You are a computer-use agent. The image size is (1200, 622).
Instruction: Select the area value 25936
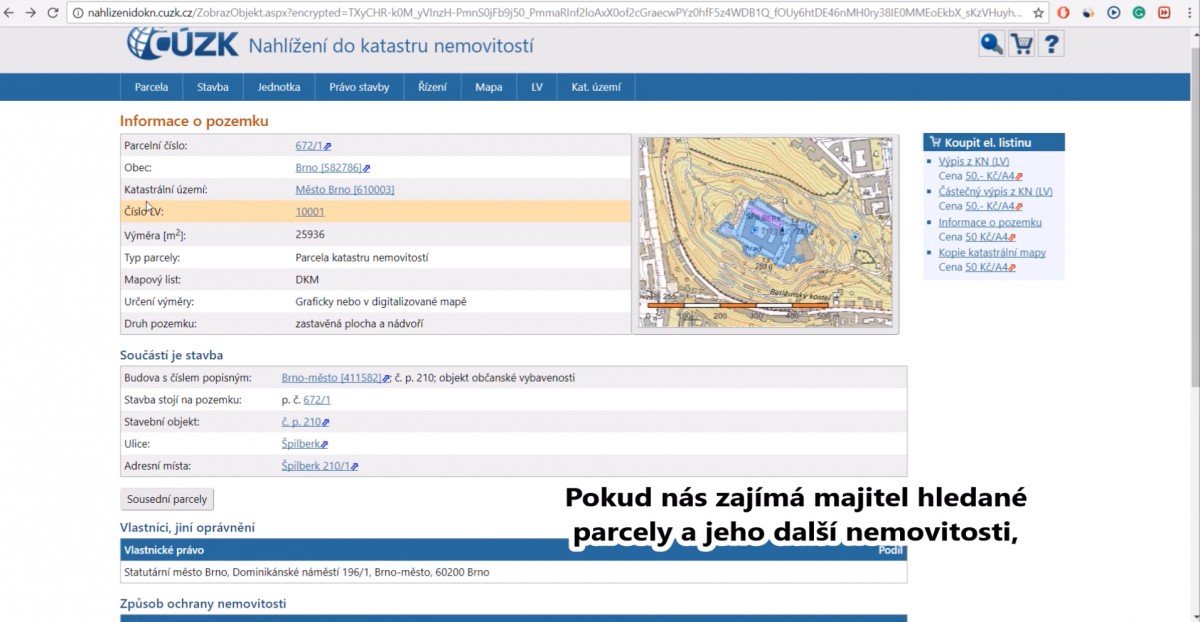click(310, 234)
